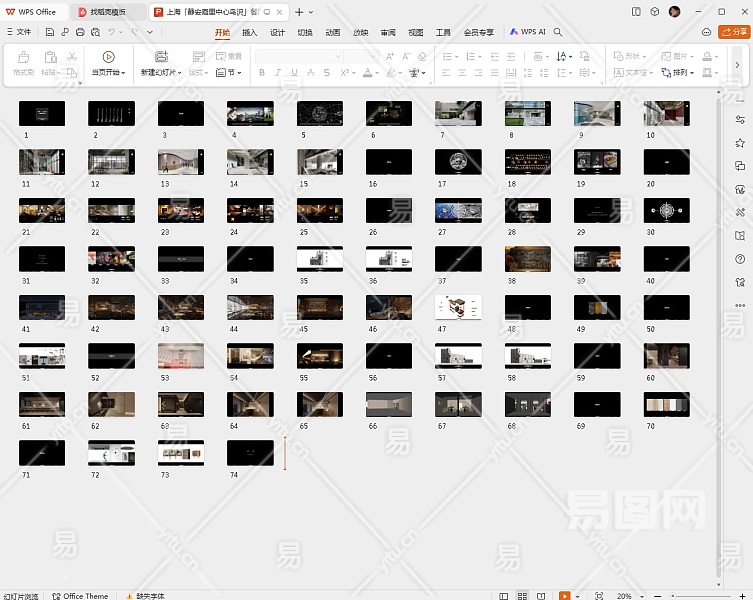This screenshot has width=753, height=600.
Task: Click the WPS AI button
Action: 528,32
